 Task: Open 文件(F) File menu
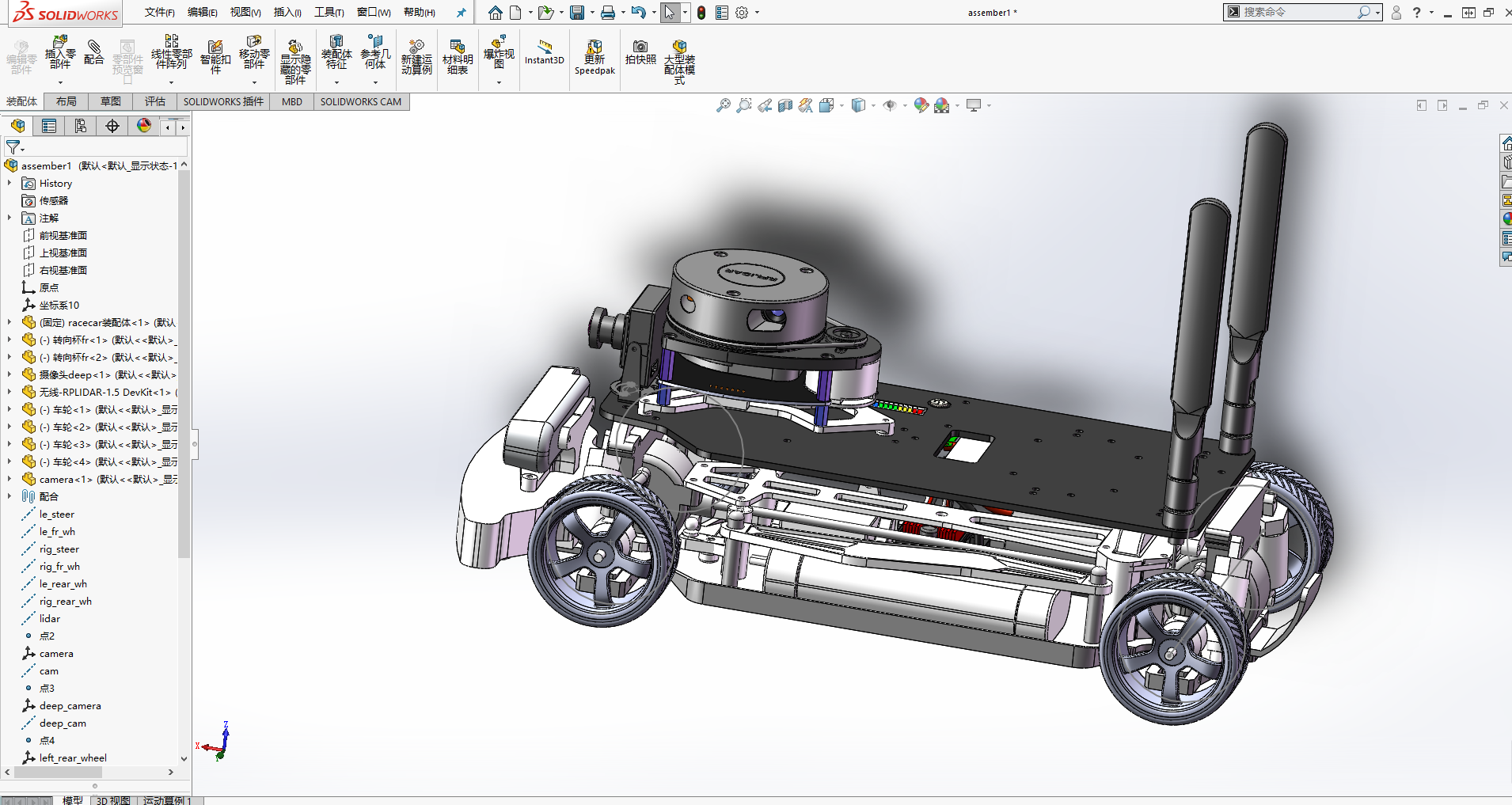pyautogui.click(x=160, y=13)
